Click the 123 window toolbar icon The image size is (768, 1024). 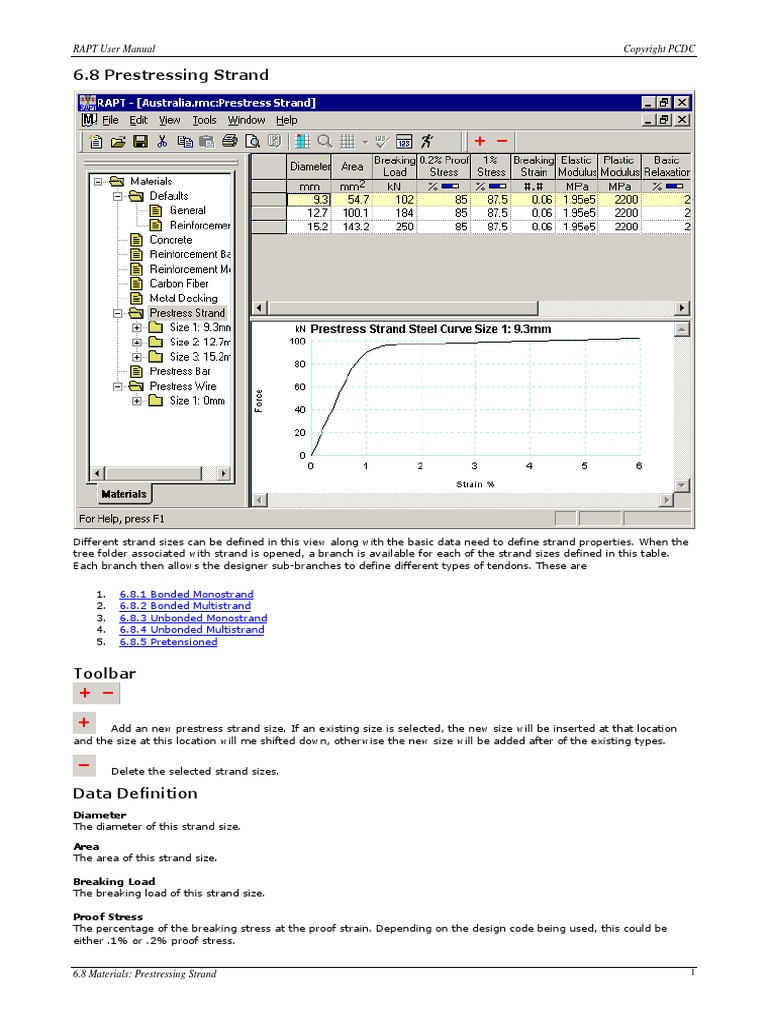(404, 141)
